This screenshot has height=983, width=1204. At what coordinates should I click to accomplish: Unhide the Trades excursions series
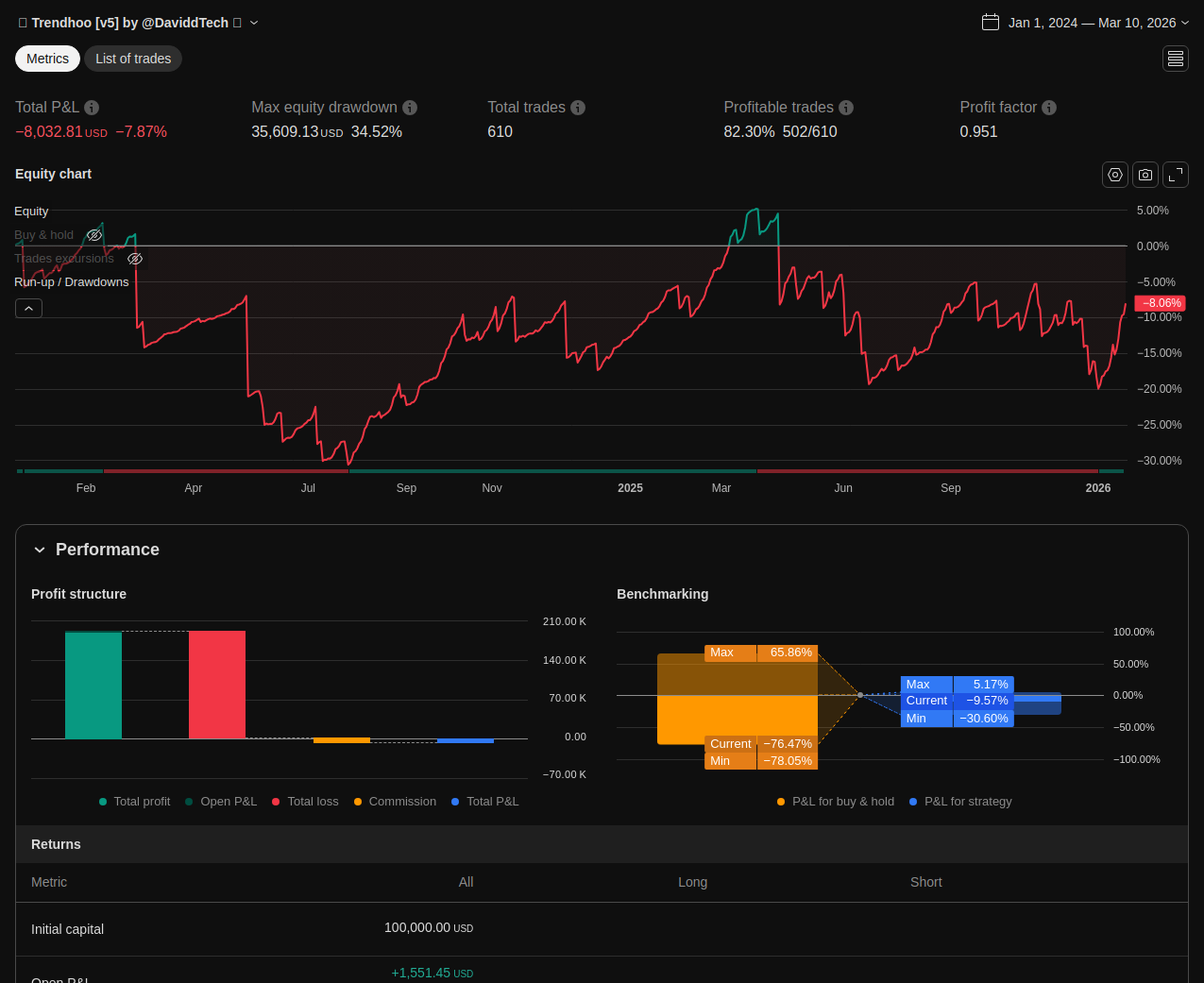pyautogui.click(x=135, y=259)
